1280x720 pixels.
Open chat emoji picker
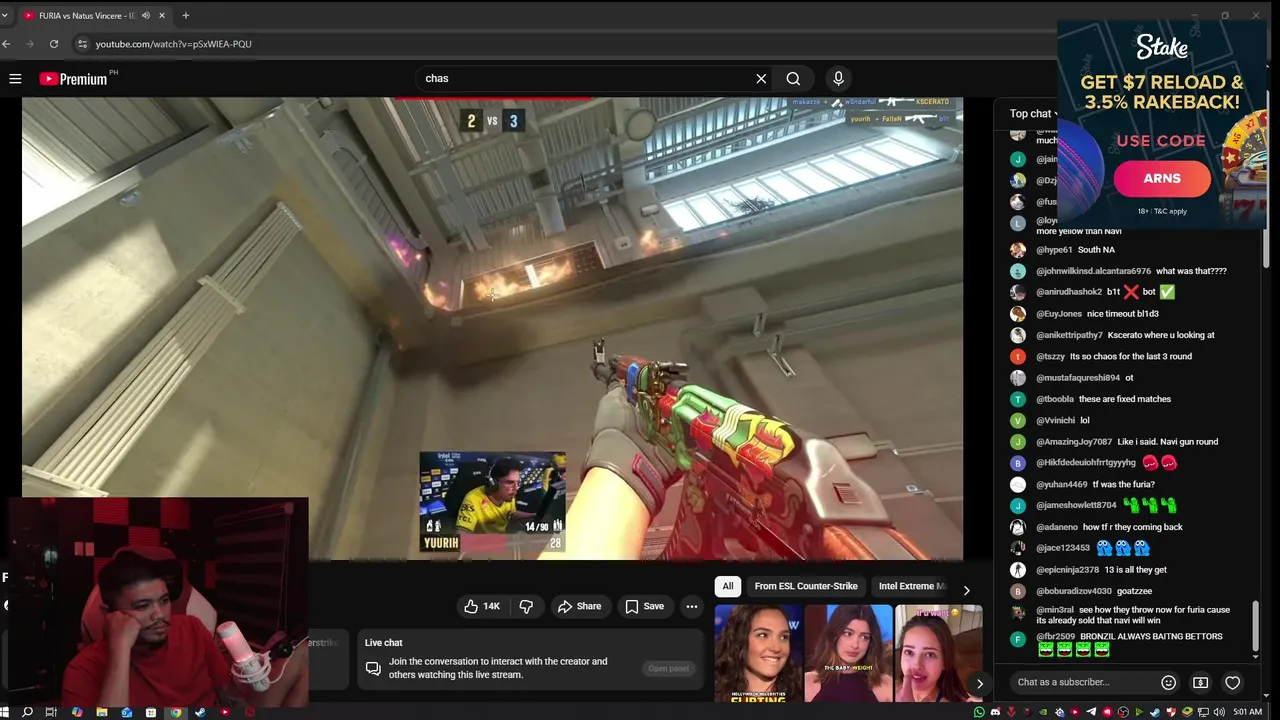click(x=1168, y=682)
